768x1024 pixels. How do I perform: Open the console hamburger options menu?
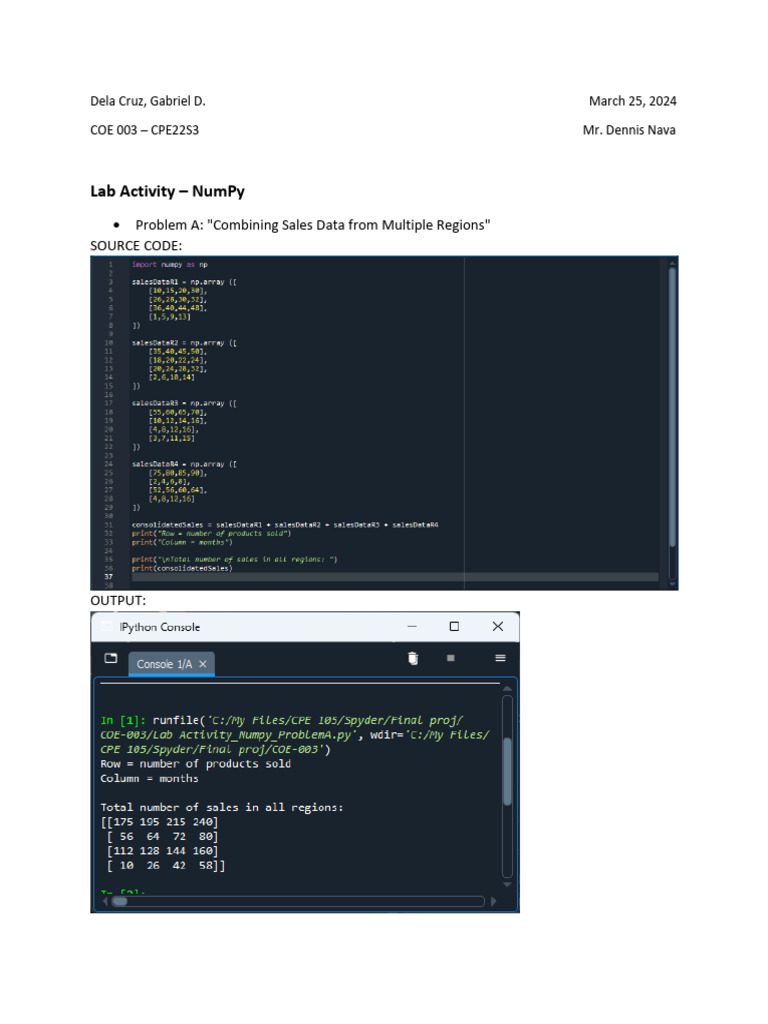point(500,658)
